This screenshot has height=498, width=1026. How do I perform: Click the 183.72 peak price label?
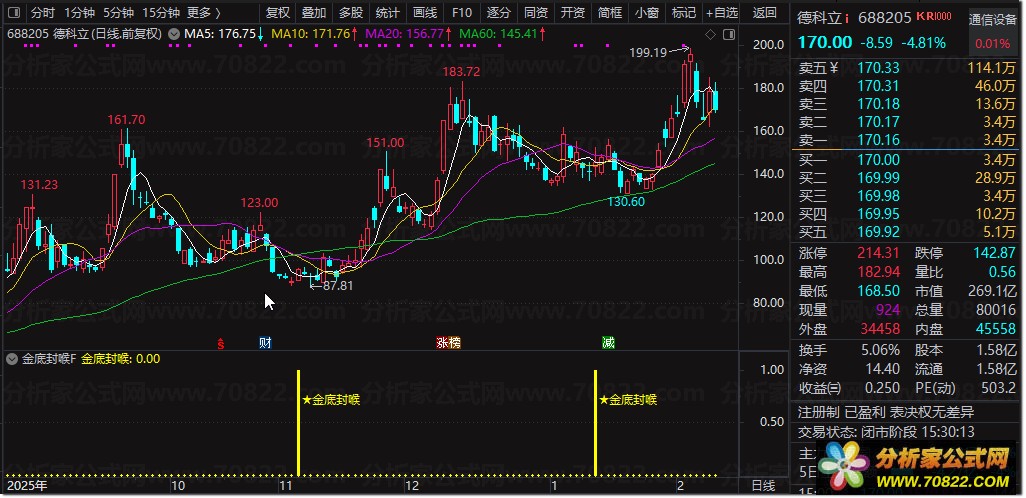coord(461,71)
